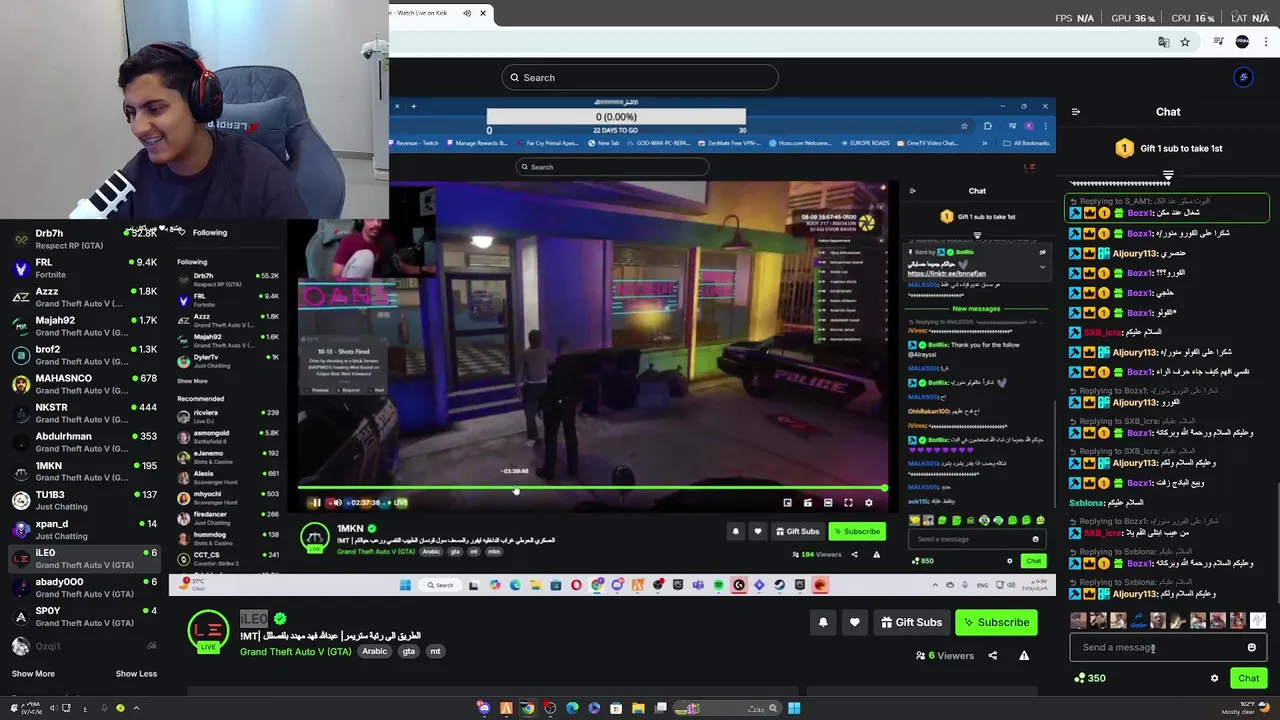This screenshot has height=720, width=1280.
Task: Click the report warning triangle under Subscribe
Action: click(x=1024, y=656)
